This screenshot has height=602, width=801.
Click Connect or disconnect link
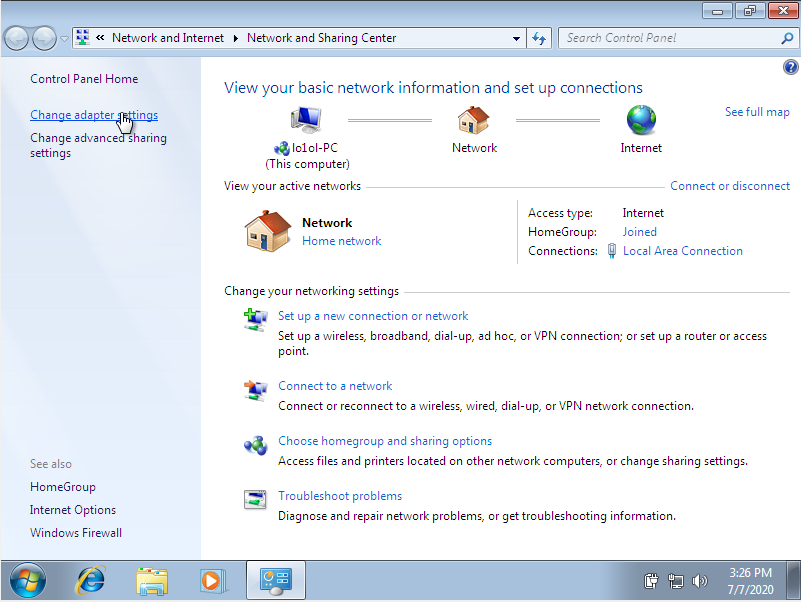730,186
